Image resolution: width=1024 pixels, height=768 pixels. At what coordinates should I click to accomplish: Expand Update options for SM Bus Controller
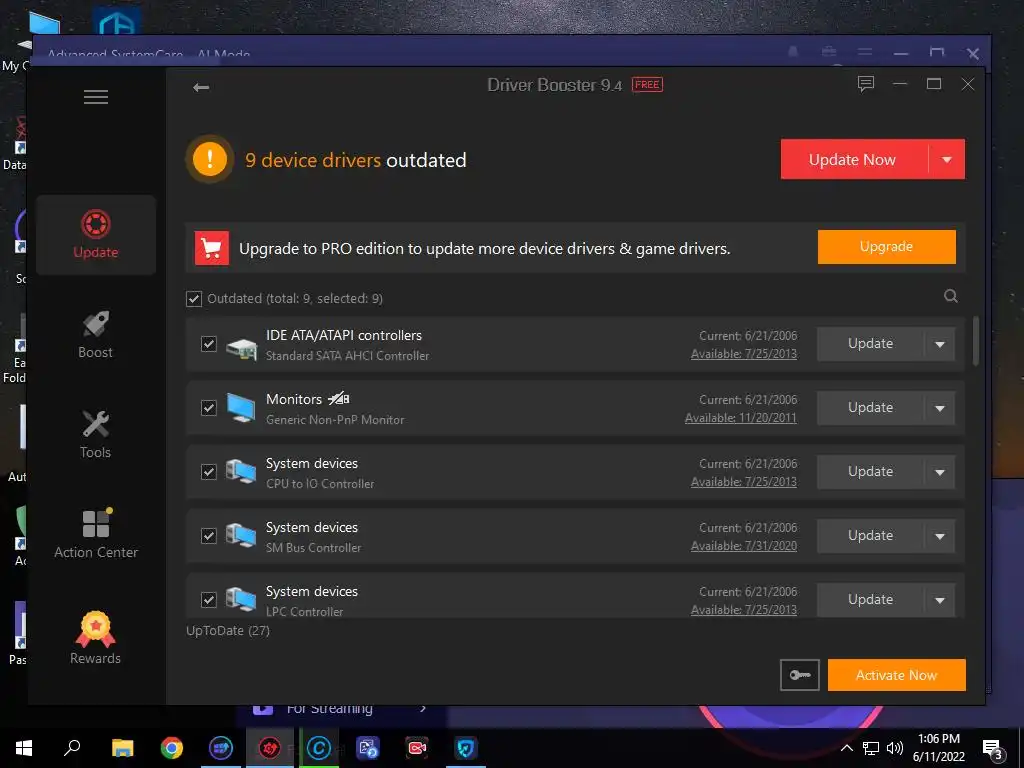(x=940, y=536)
